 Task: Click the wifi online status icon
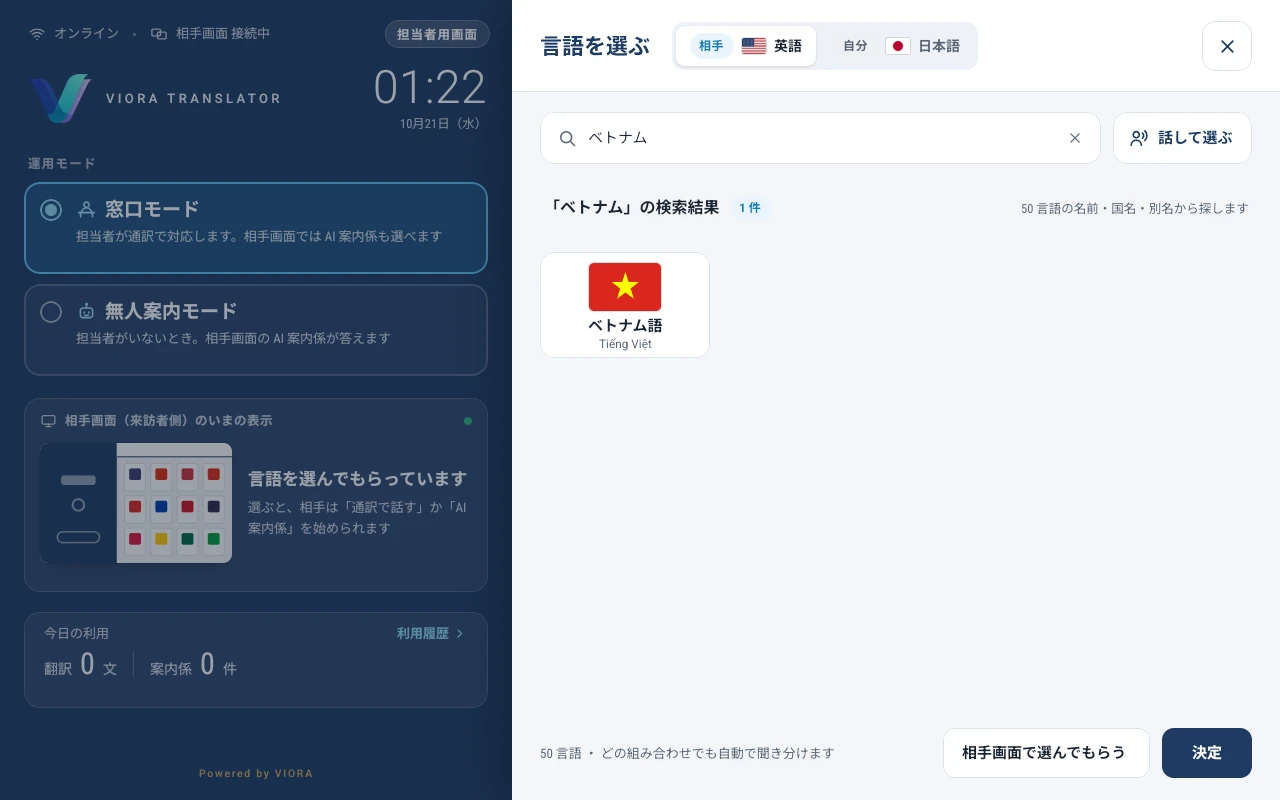(37, 34)
